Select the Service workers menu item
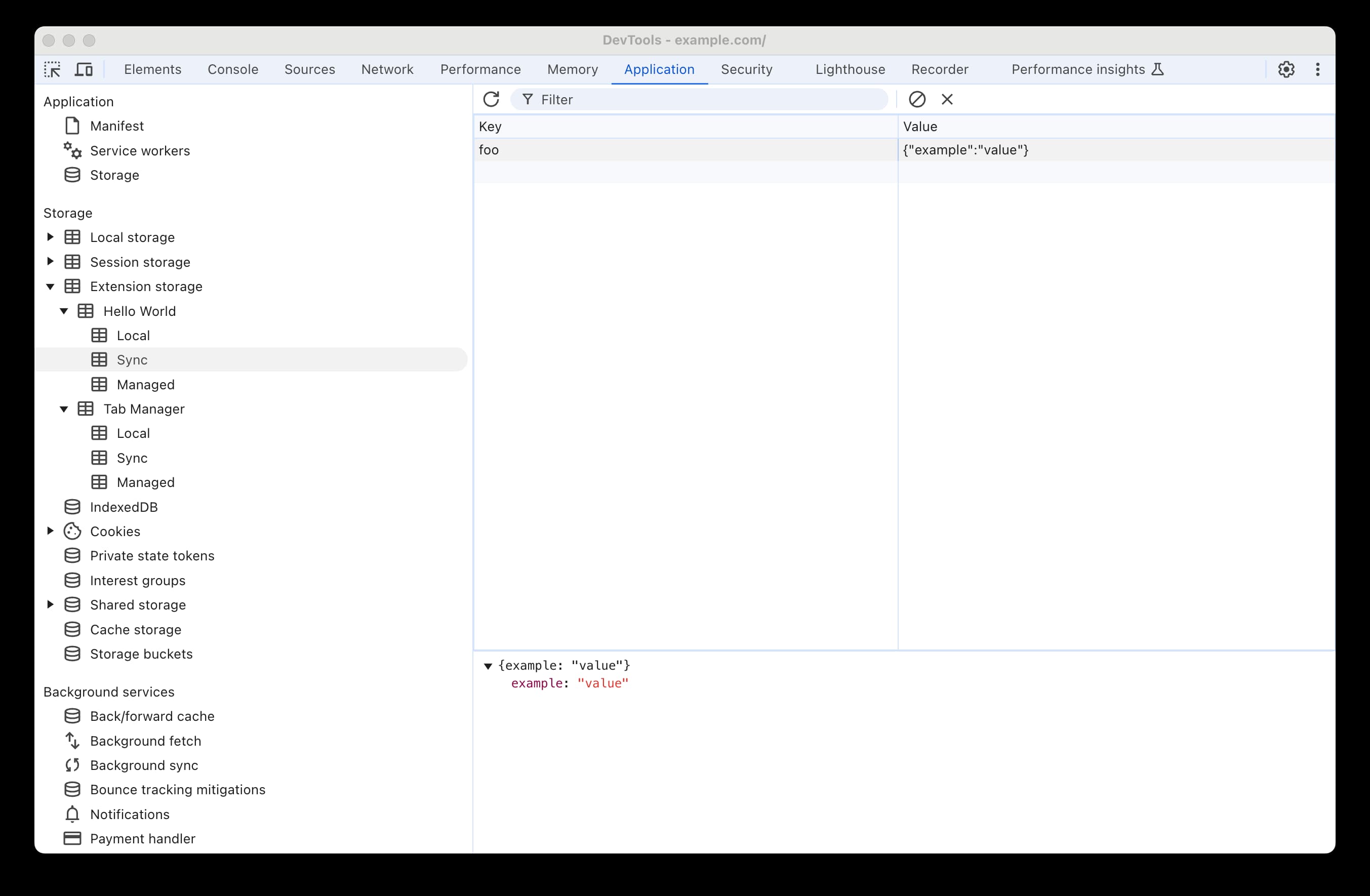 (140, 150)
